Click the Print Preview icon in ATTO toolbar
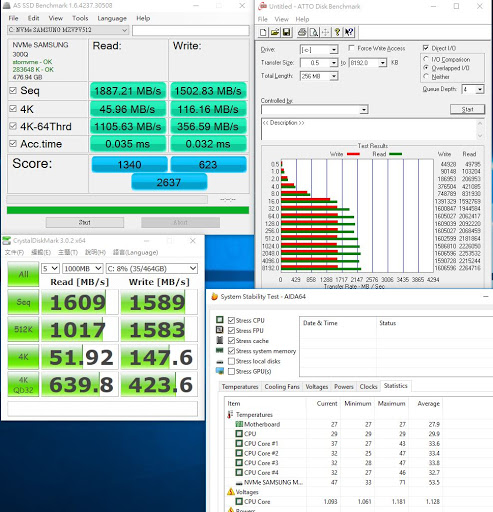Image resolution: width=493 pixels, height=512 pixels. [314, 32]
